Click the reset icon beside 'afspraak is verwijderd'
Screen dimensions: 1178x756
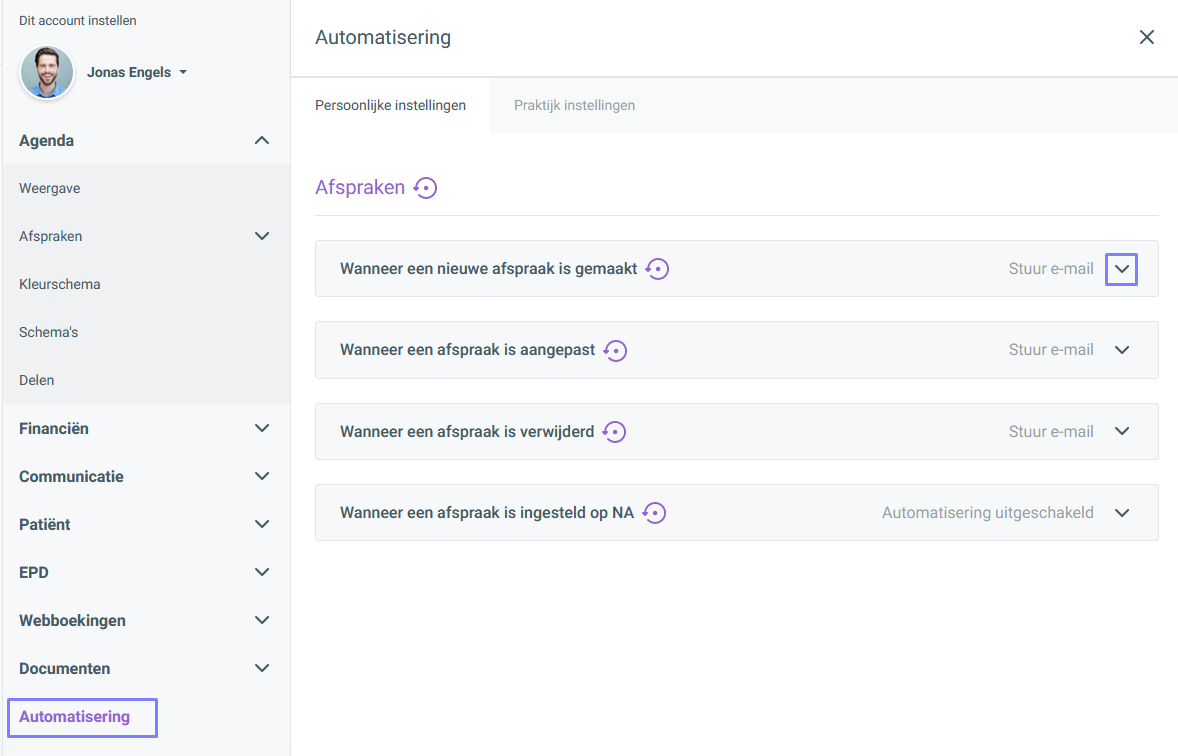pos(614,432)
